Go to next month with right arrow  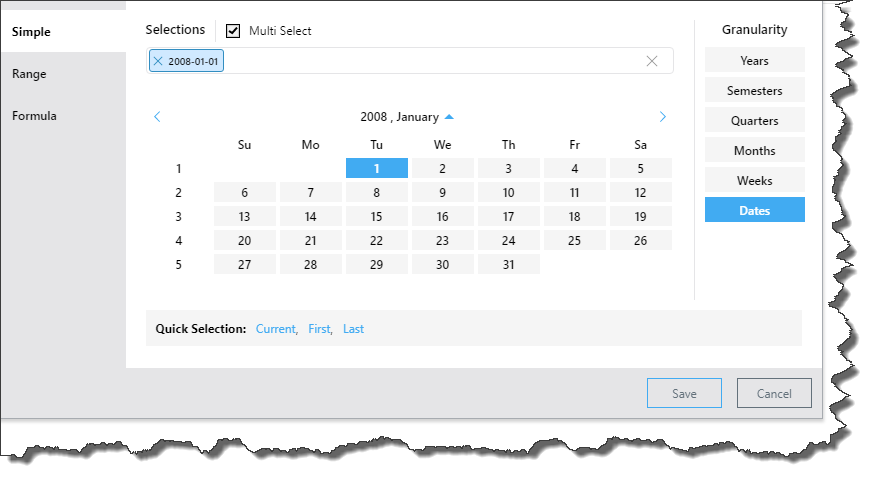coord(662,117)
